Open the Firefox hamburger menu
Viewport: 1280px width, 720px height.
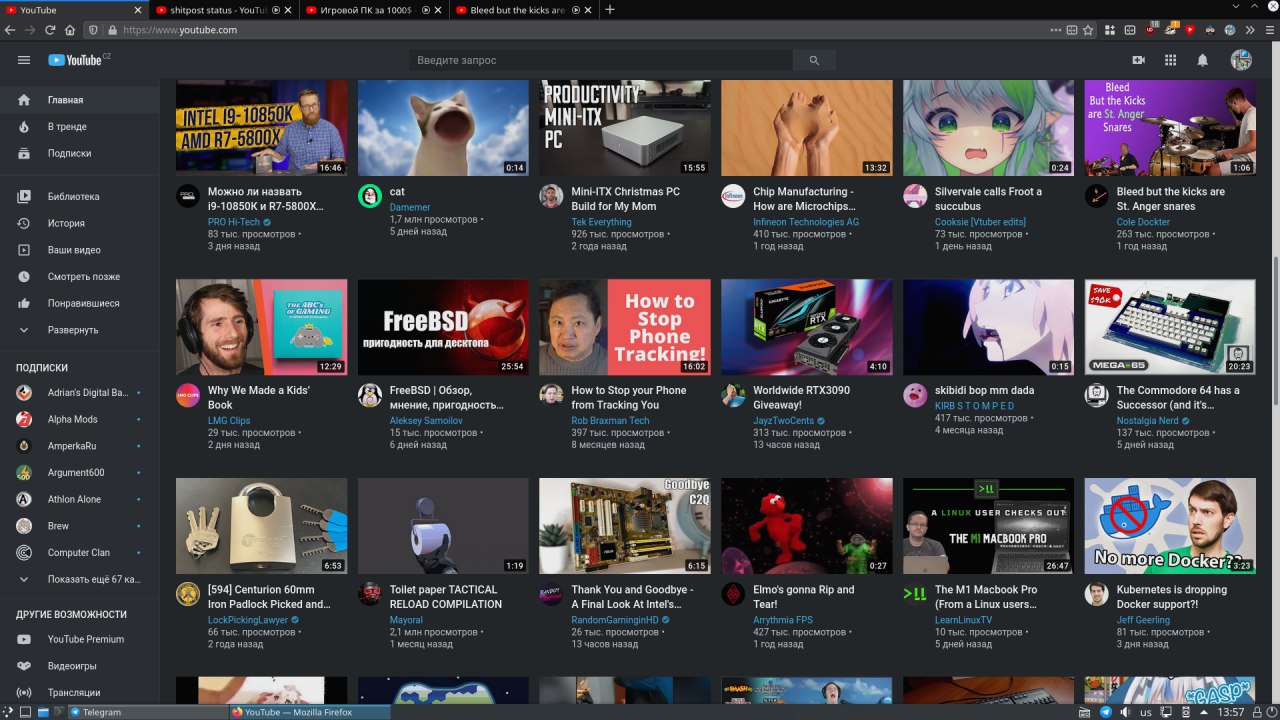(1269, 30)
